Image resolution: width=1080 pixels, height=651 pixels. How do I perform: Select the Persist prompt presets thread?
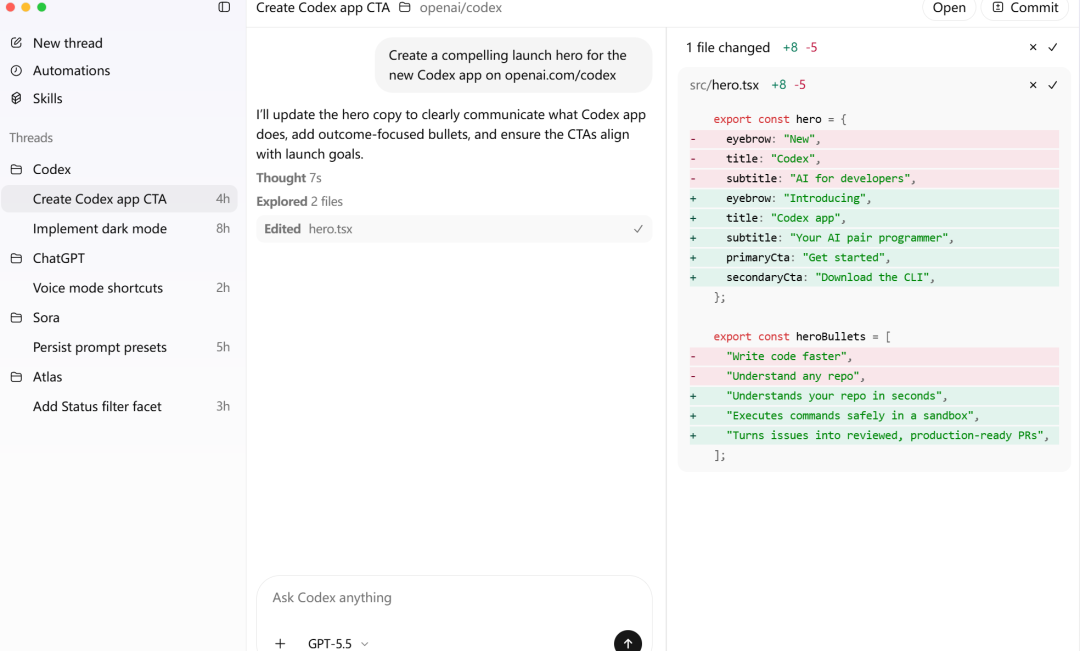coord(119,347)
